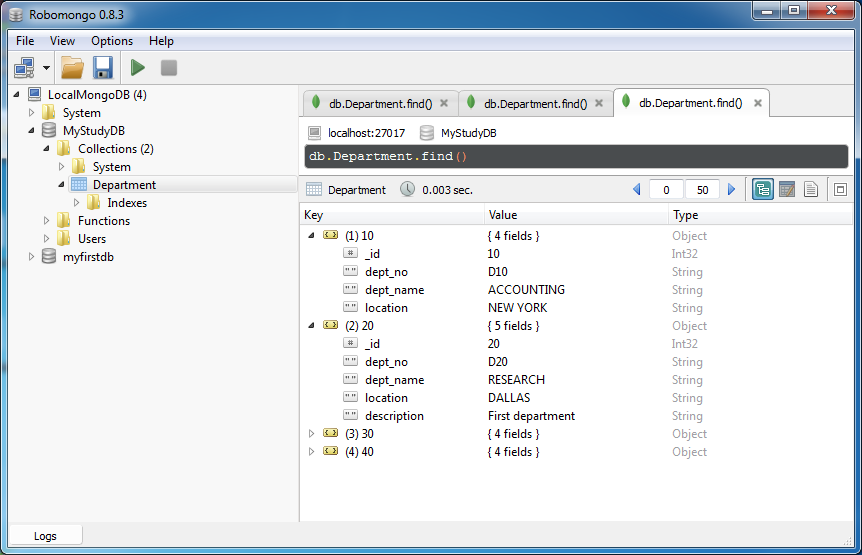Image resolution: width=862 pixels, height=555 pixels.
Task: Collapse document (2) 20
Action: pyautogui.click(x=311, y=325)
